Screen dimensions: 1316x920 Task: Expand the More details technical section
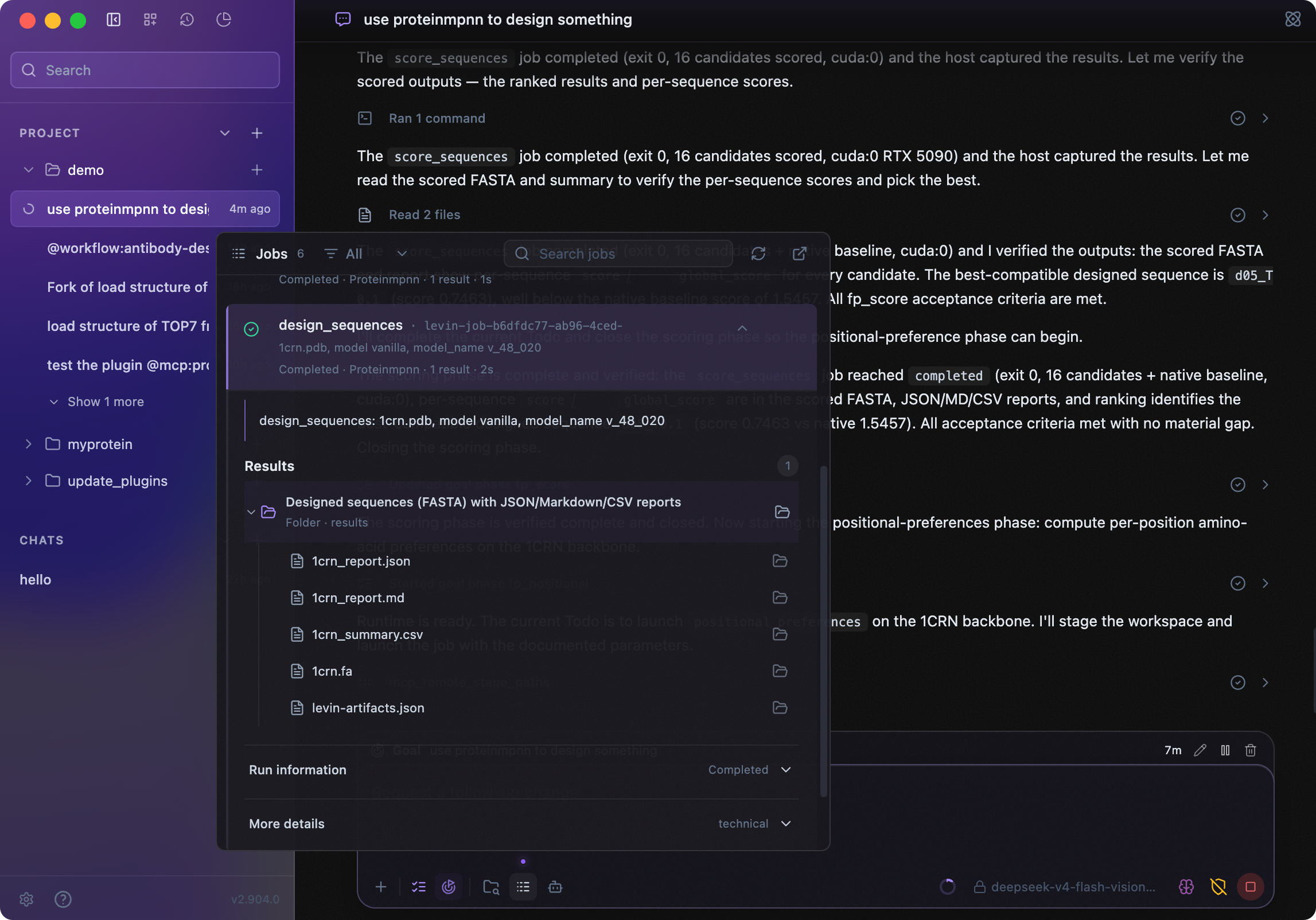coord(521,824)
